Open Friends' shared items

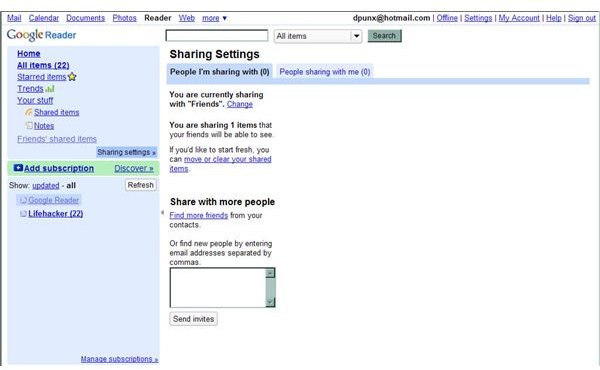click(x=57, y=139)
